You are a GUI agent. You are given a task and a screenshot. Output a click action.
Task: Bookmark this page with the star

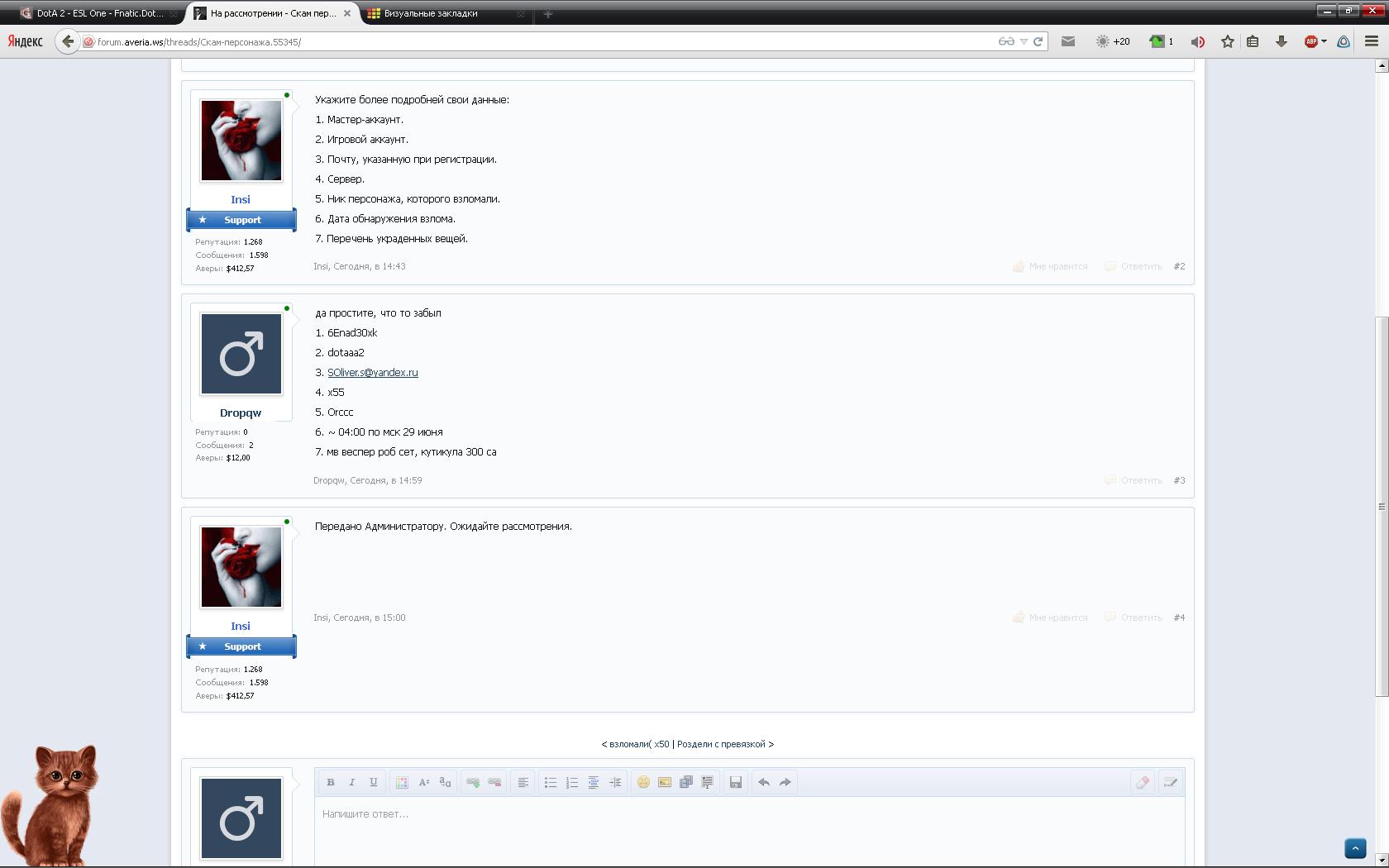tap(1228, 41)
